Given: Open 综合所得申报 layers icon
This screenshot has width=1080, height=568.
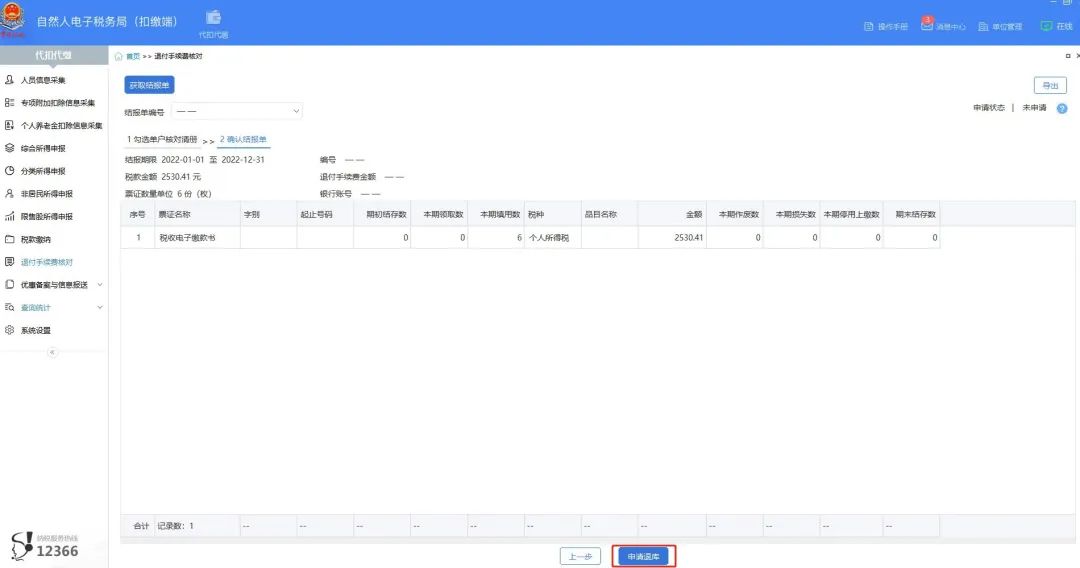Looking at the screenshot, I should coord(10,148).
